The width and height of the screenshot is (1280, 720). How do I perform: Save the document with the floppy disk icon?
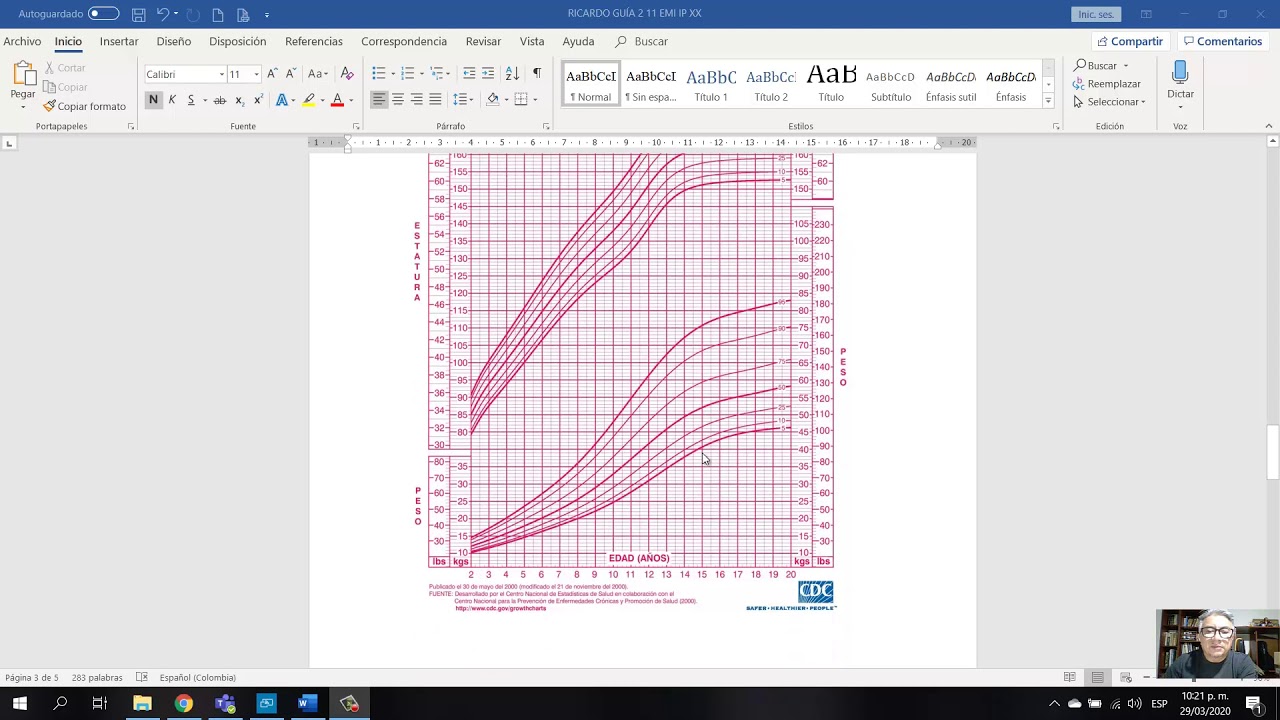tap(139, 14)
